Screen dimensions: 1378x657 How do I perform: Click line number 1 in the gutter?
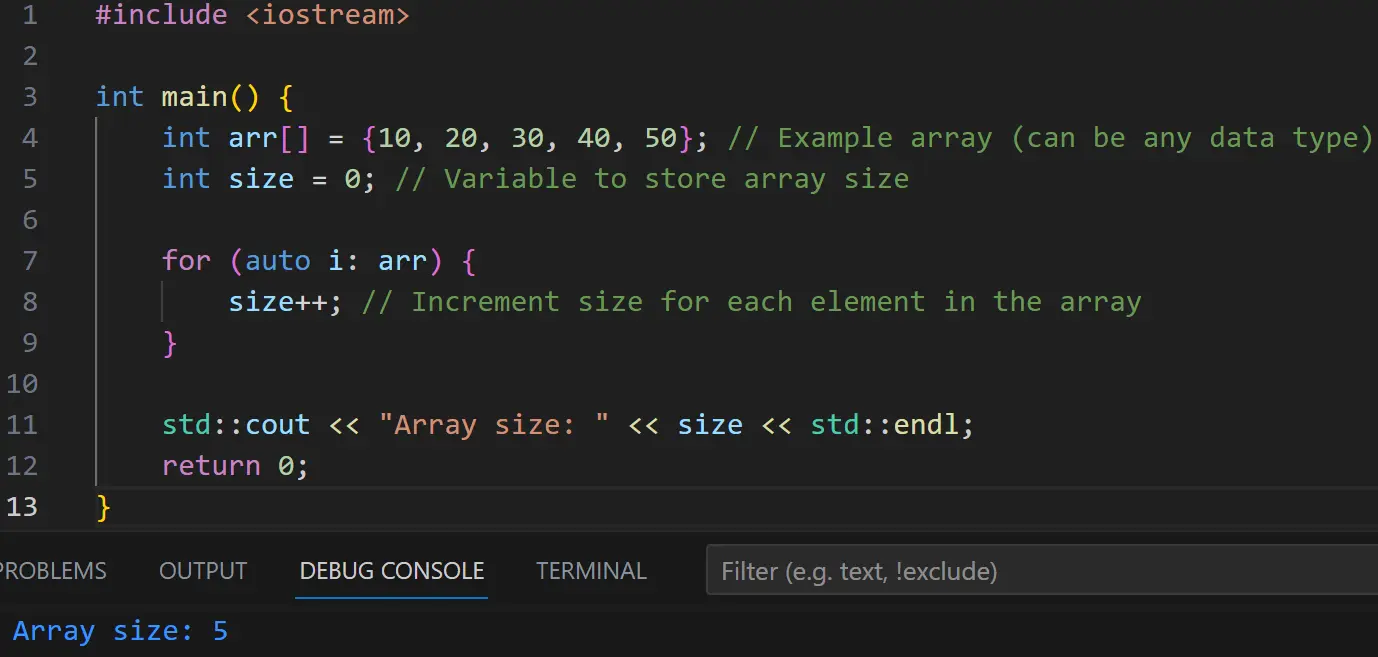(30, 15)
